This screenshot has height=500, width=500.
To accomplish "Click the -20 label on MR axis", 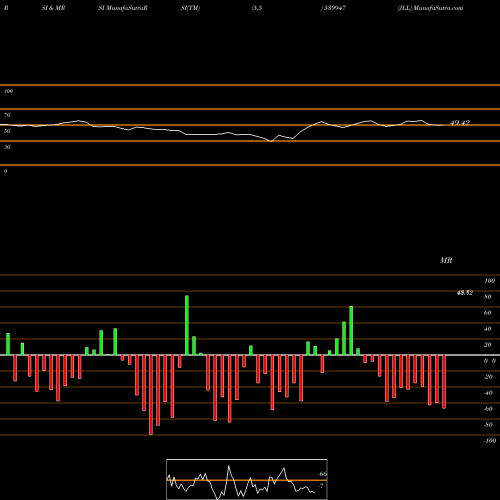I will tap(488, 377).
